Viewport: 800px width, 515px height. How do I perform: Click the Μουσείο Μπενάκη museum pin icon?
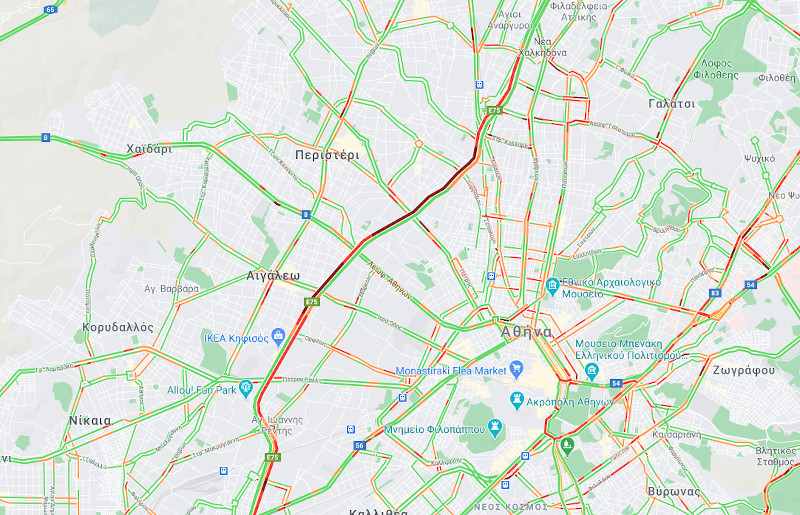592,371
